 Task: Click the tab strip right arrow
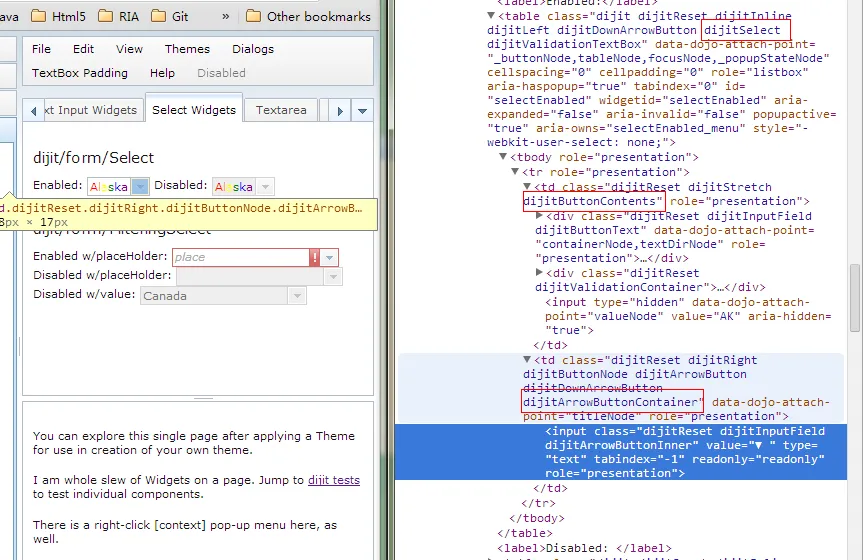[340, 111]
